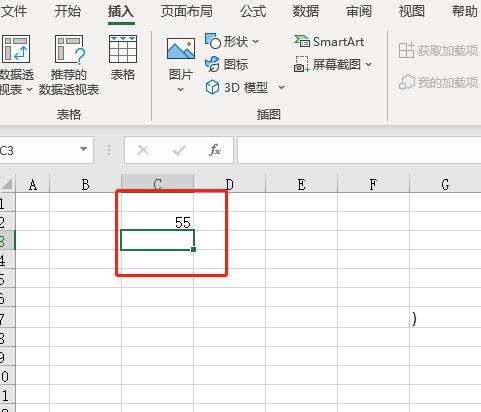Insert SmartArt graphic
481x412 pixels.
(x=329, y=42)
